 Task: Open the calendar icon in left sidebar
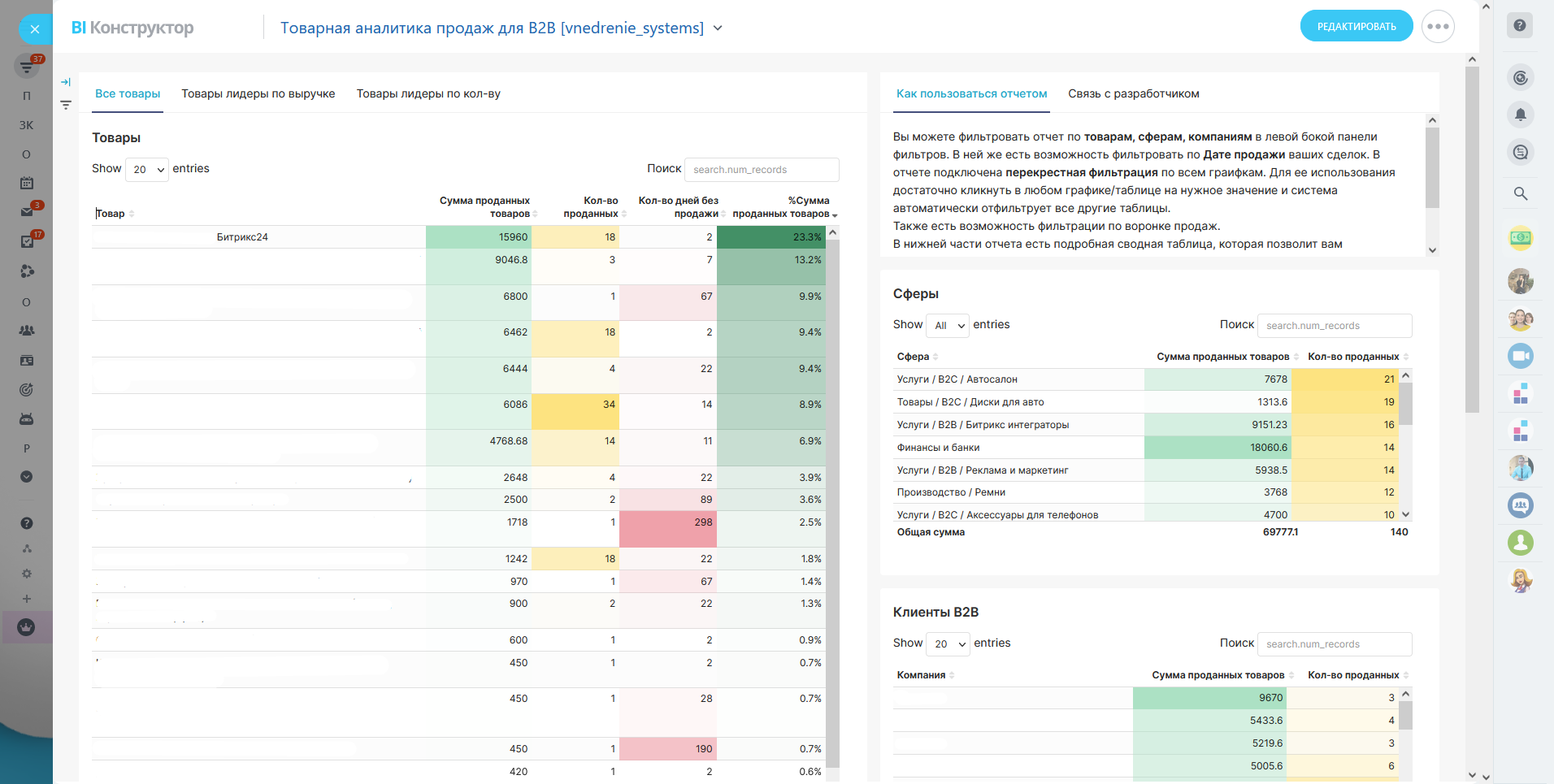(x=27, y=184)
